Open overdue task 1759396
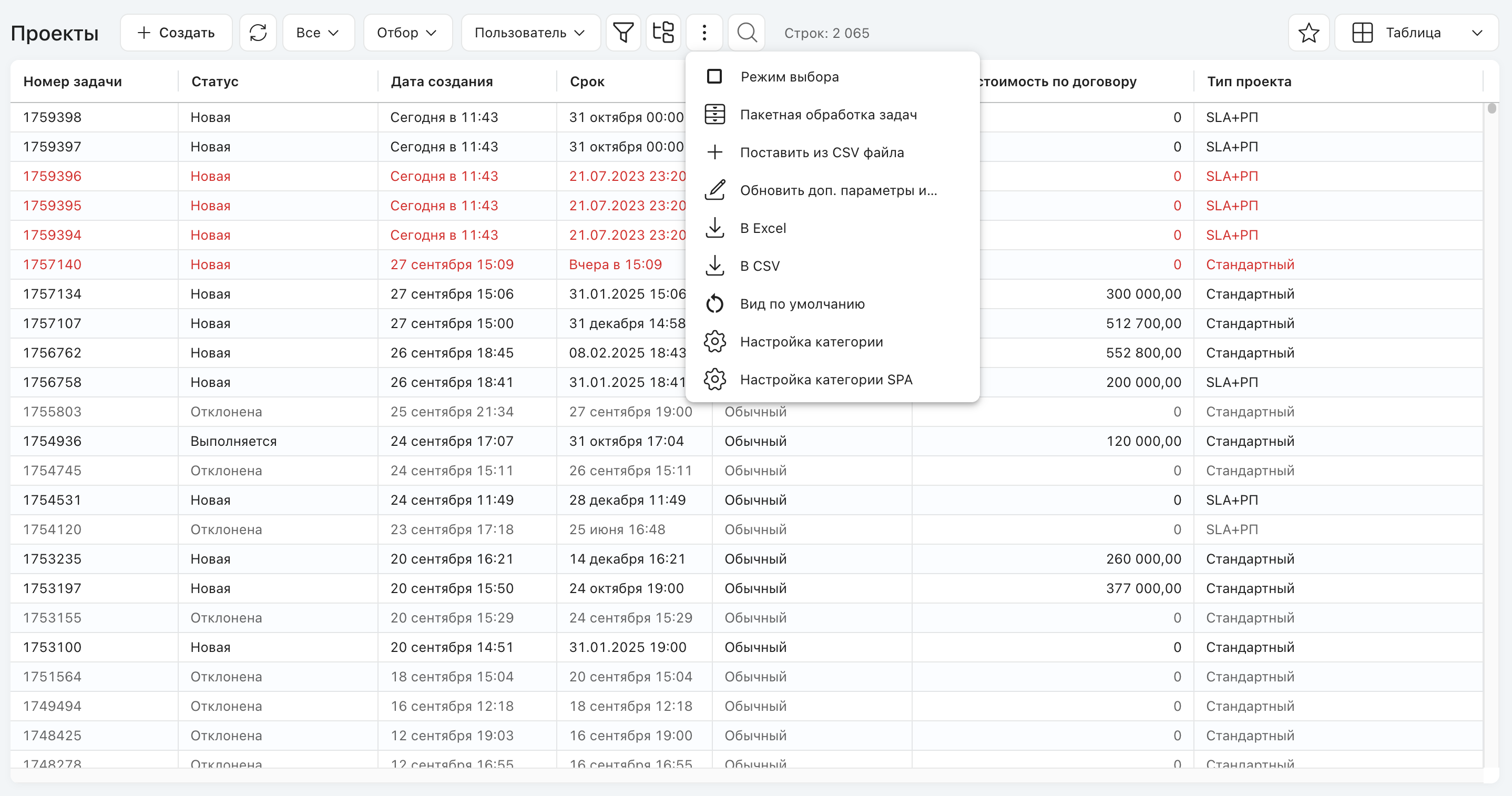The width and height of the screenshot is (1512, 796). [x=52, y=176]
